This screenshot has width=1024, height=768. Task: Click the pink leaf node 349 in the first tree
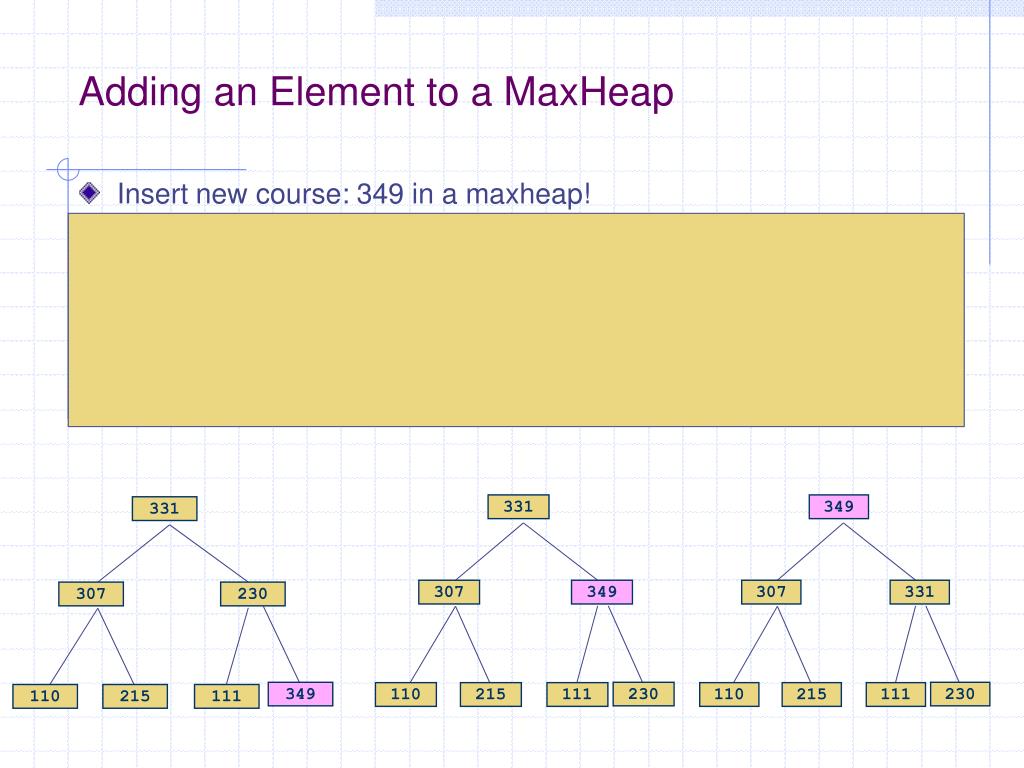pos(300,694)
